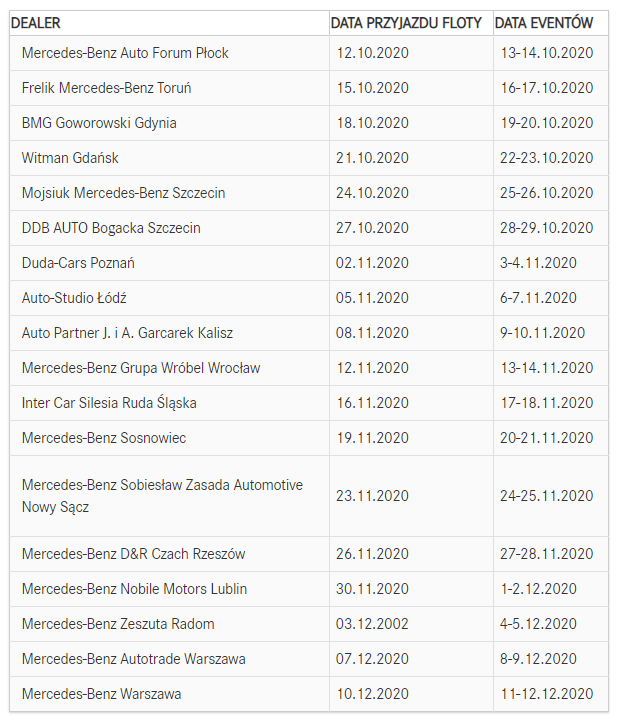Select the Mercedes-Benz Sosnowiec dealer cell
Screen dimensions: 621x722
point(104,438)
